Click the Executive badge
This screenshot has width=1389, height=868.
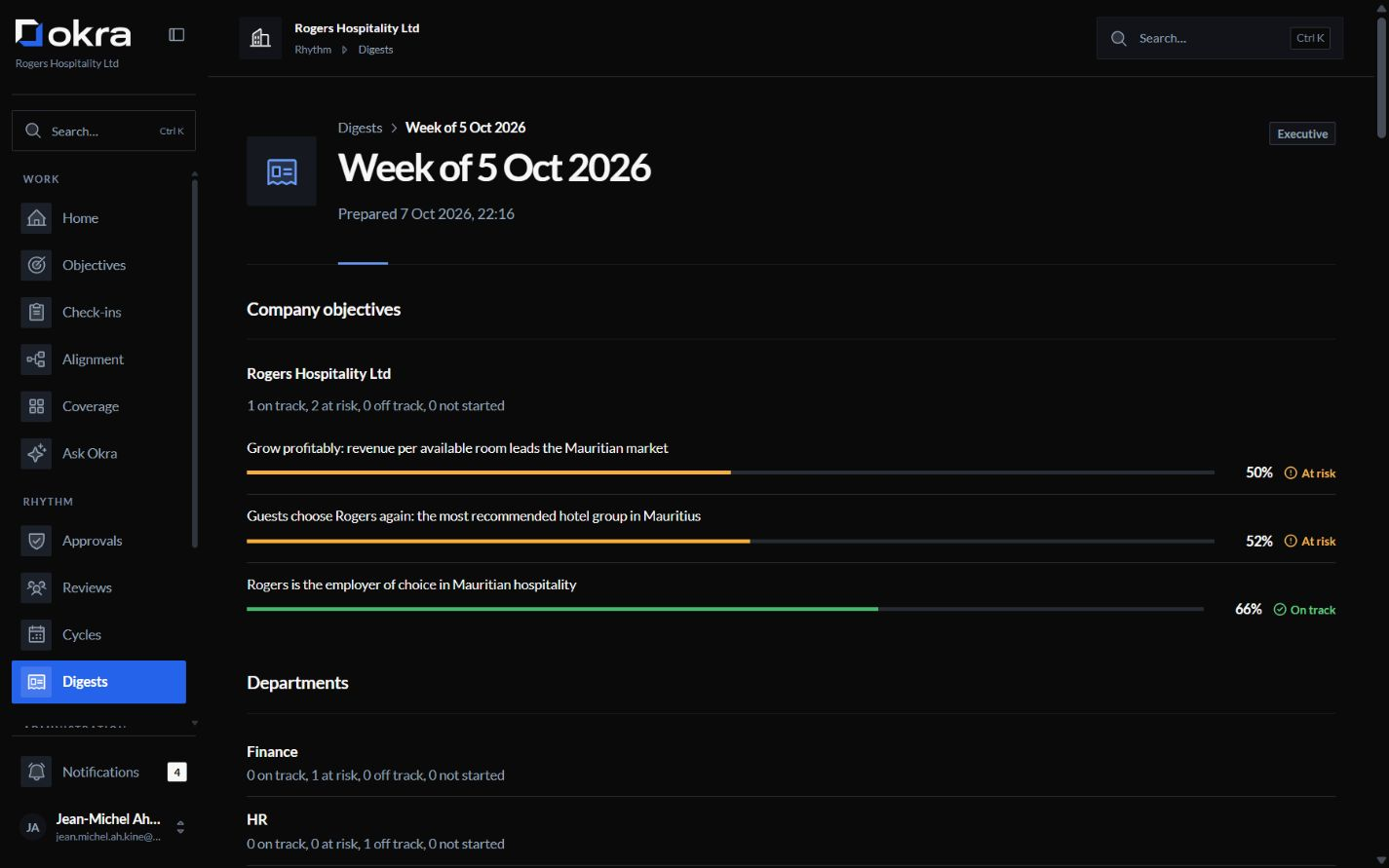point(1302,133)
